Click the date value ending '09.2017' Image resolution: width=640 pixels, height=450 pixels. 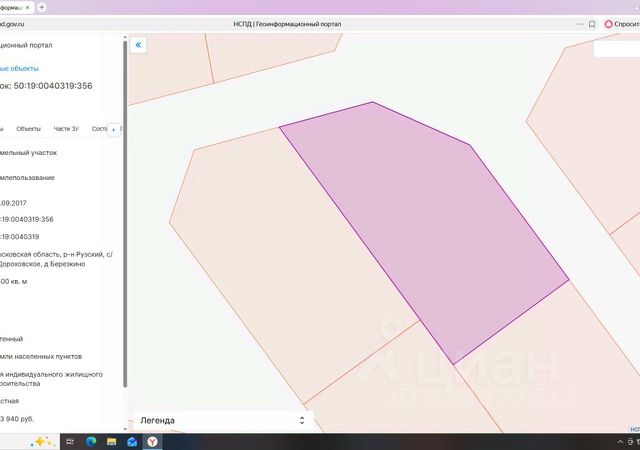tap(13, 203)
